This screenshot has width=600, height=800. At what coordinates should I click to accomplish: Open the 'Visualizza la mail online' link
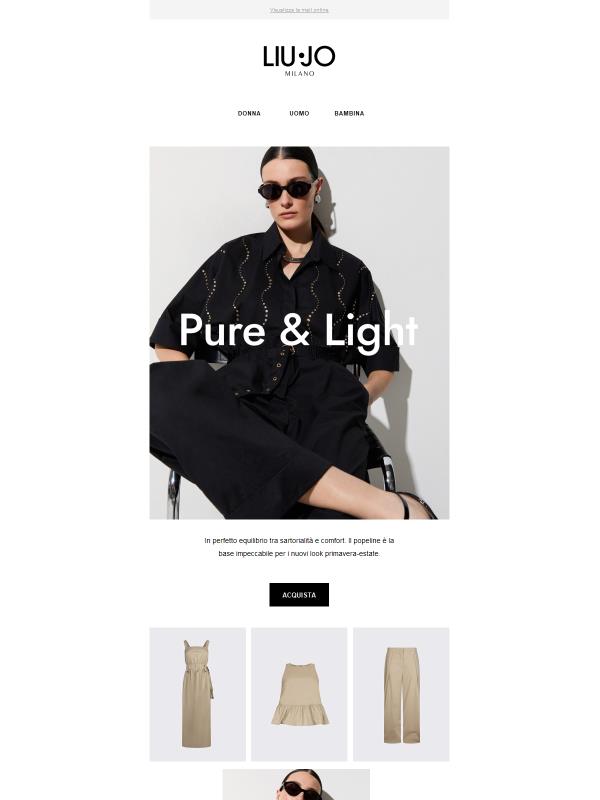coord(299,10)
